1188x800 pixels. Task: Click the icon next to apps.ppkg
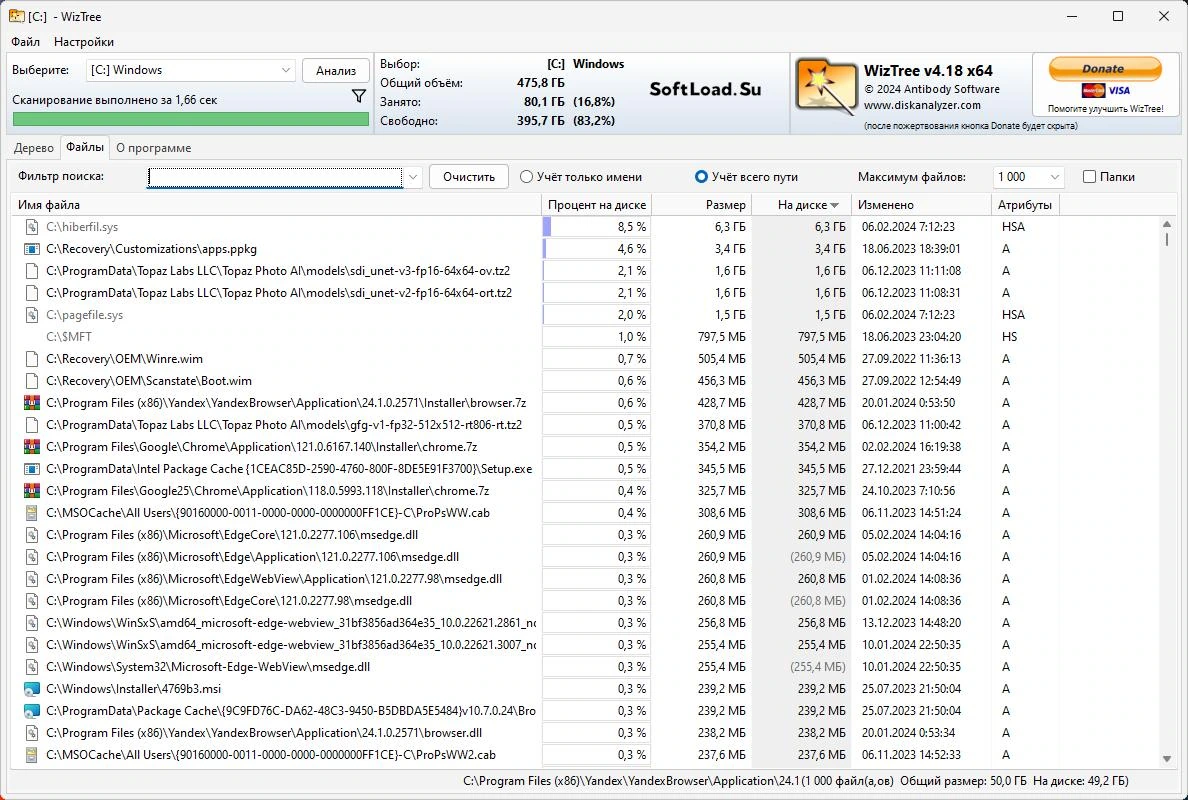pyautogui.click(x=31, y=248)
